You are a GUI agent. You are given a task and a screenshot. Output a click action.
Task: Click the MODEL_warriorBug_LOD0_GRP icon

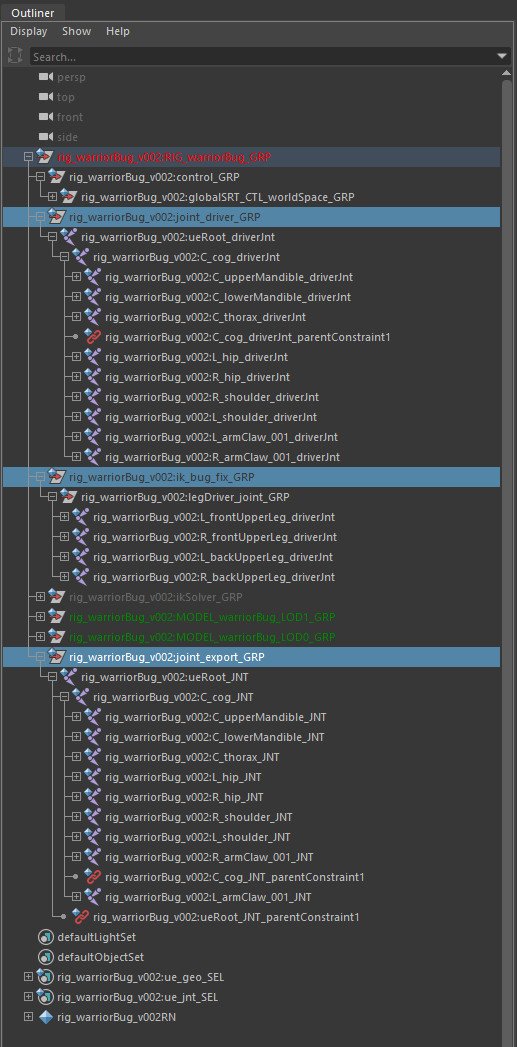click(x=56, y=637)
